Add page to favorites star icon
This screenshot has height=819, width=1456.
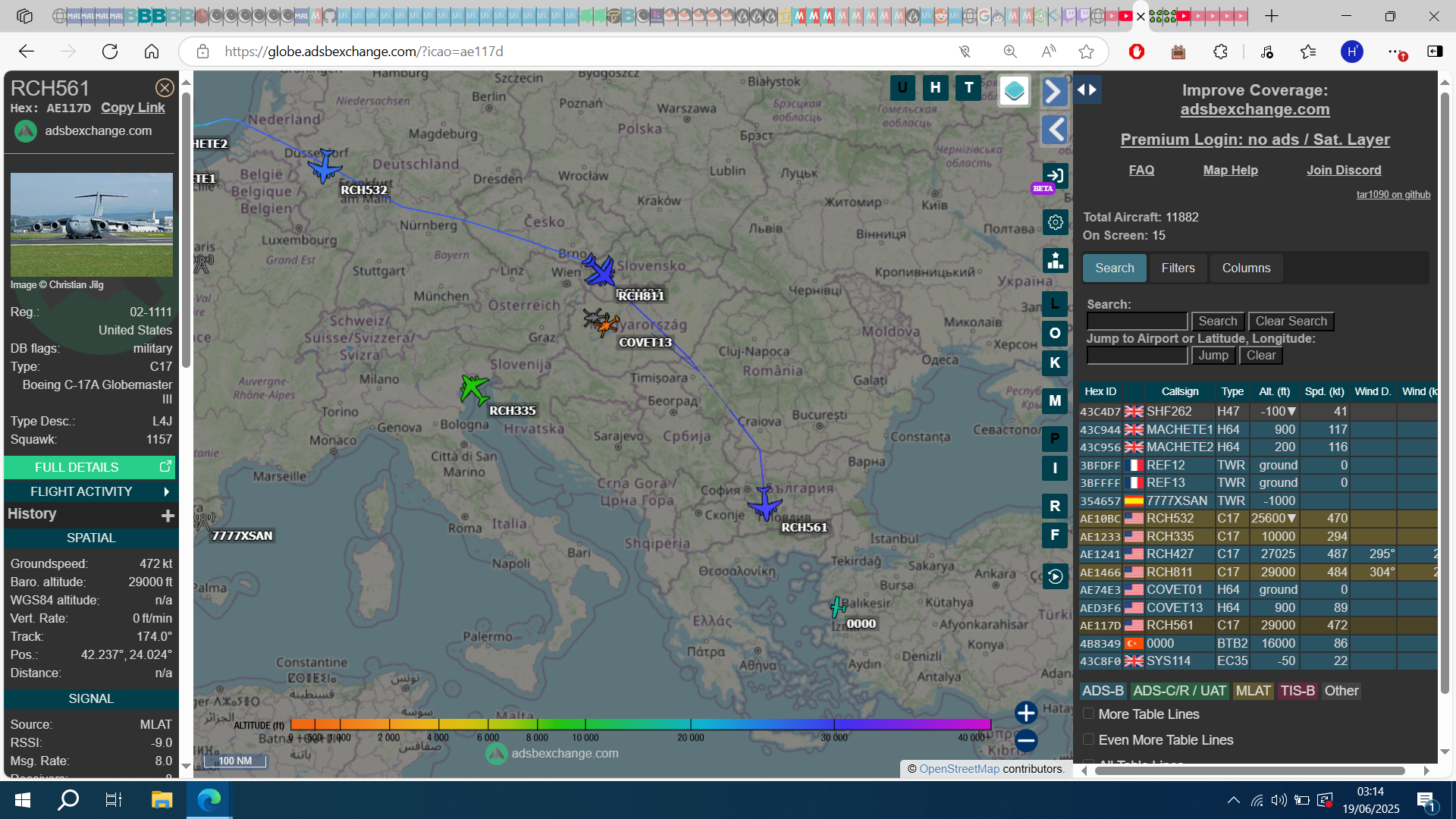[x=1086, y=52]
